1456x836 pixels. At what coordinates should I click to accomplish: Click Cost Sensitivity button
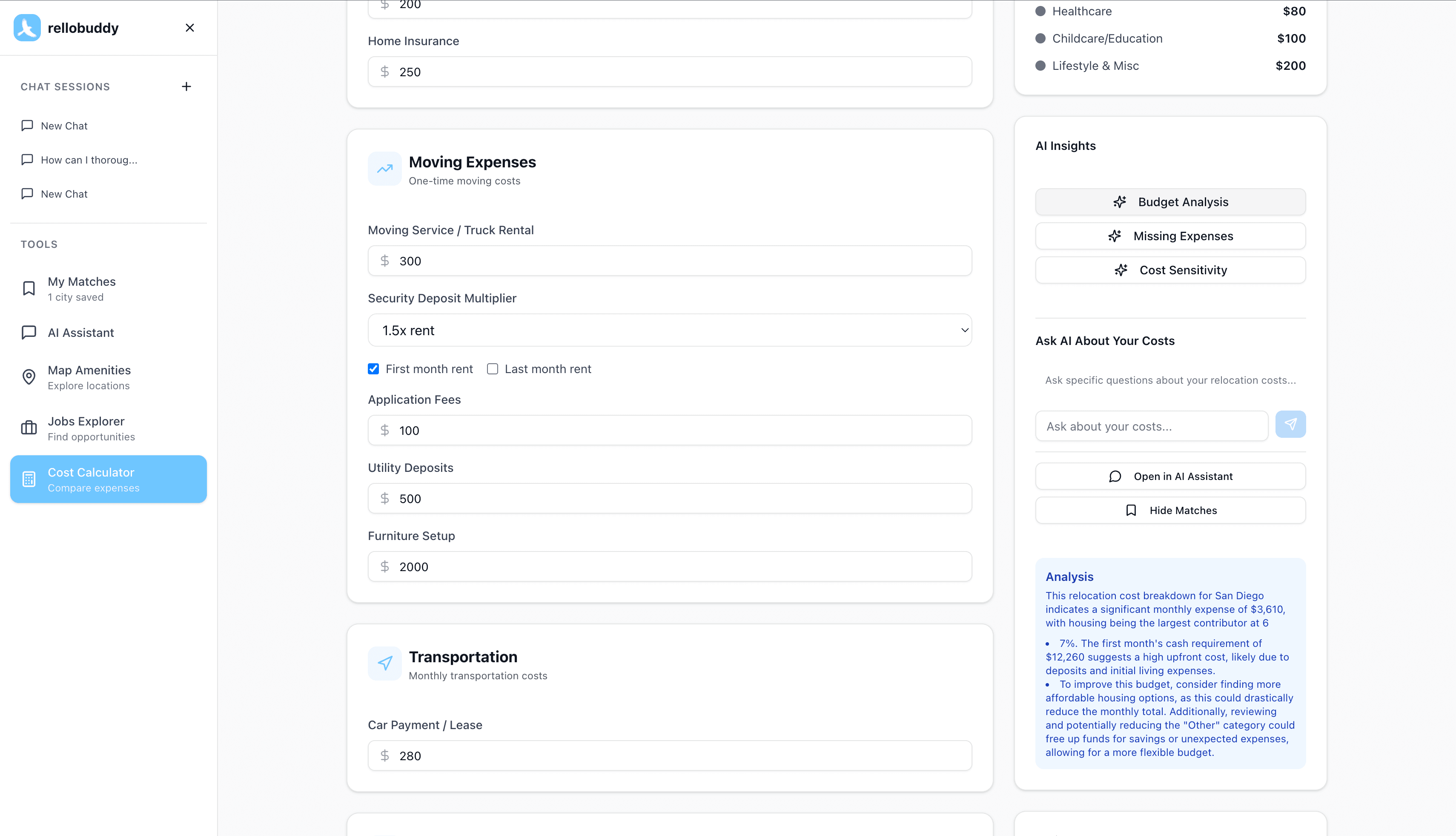(x=1170, y=270)
